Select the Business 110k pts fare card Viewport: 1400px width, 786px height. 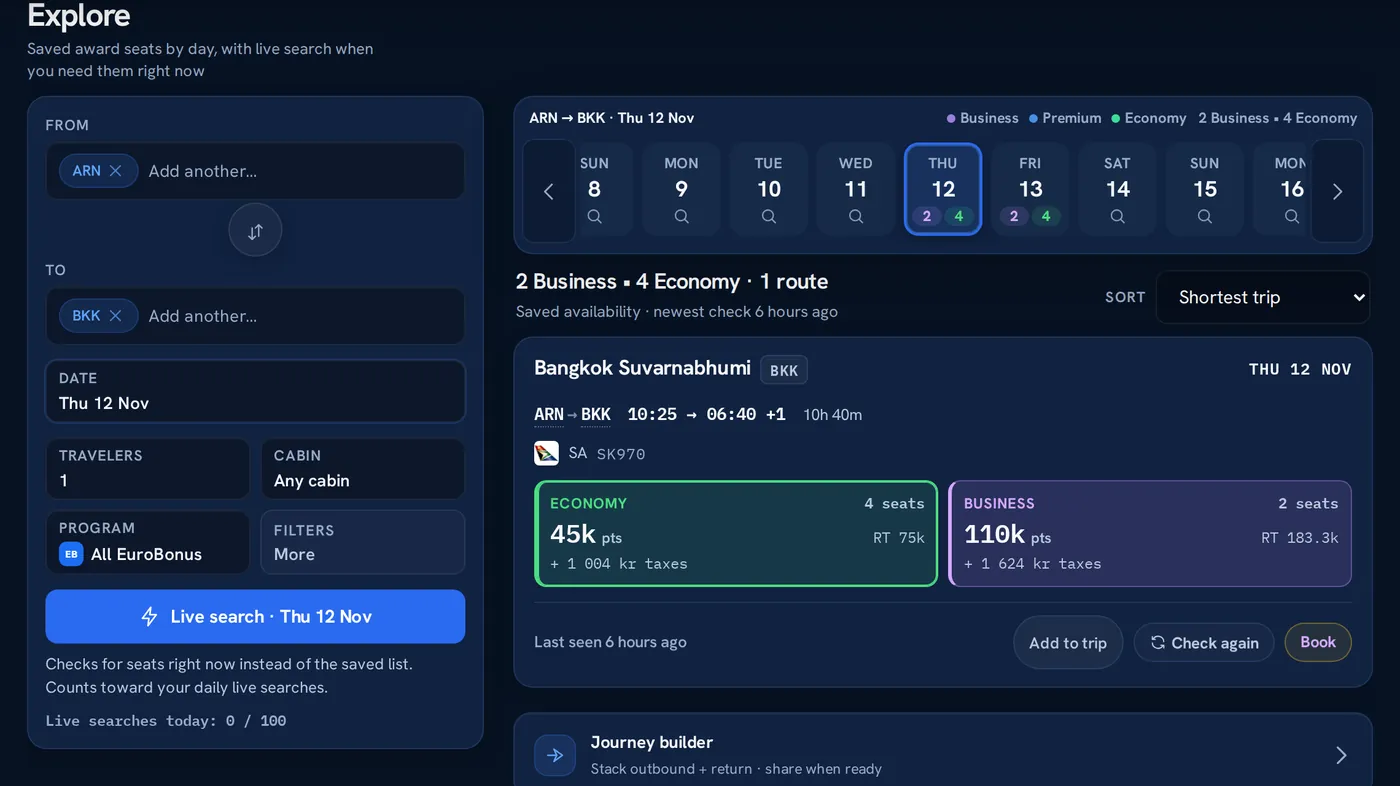coord(1150,534)
